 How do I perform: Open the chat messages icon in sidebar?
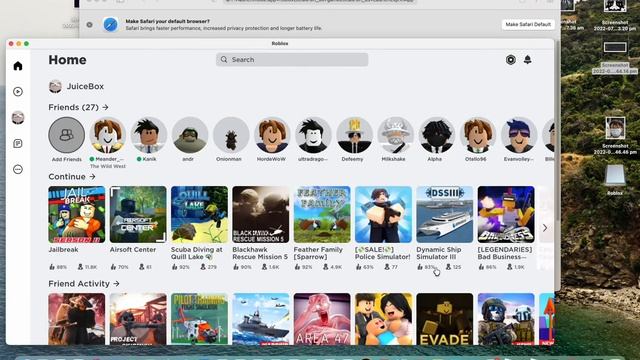pos(18,143)
